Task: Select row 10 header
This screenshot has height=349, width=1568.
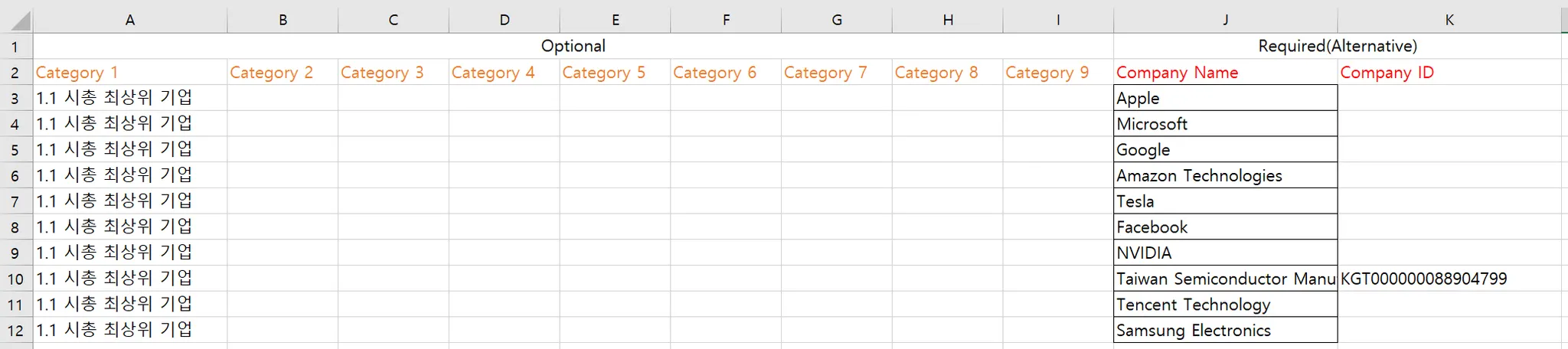Action: [16, 279]
